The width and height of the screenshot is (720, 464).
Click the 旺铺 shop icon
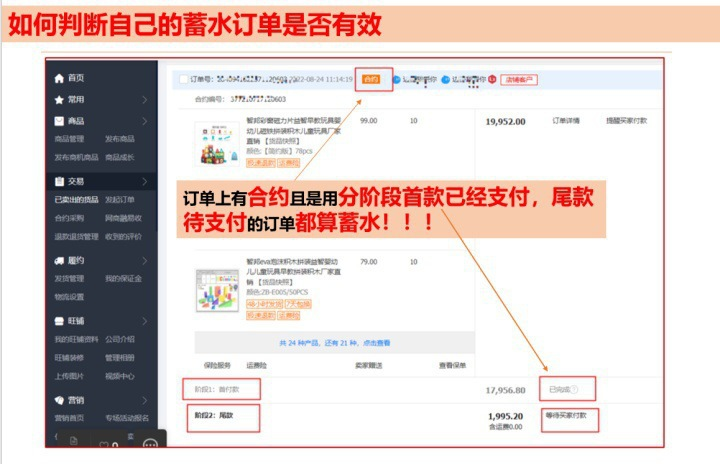click(59, 321)
